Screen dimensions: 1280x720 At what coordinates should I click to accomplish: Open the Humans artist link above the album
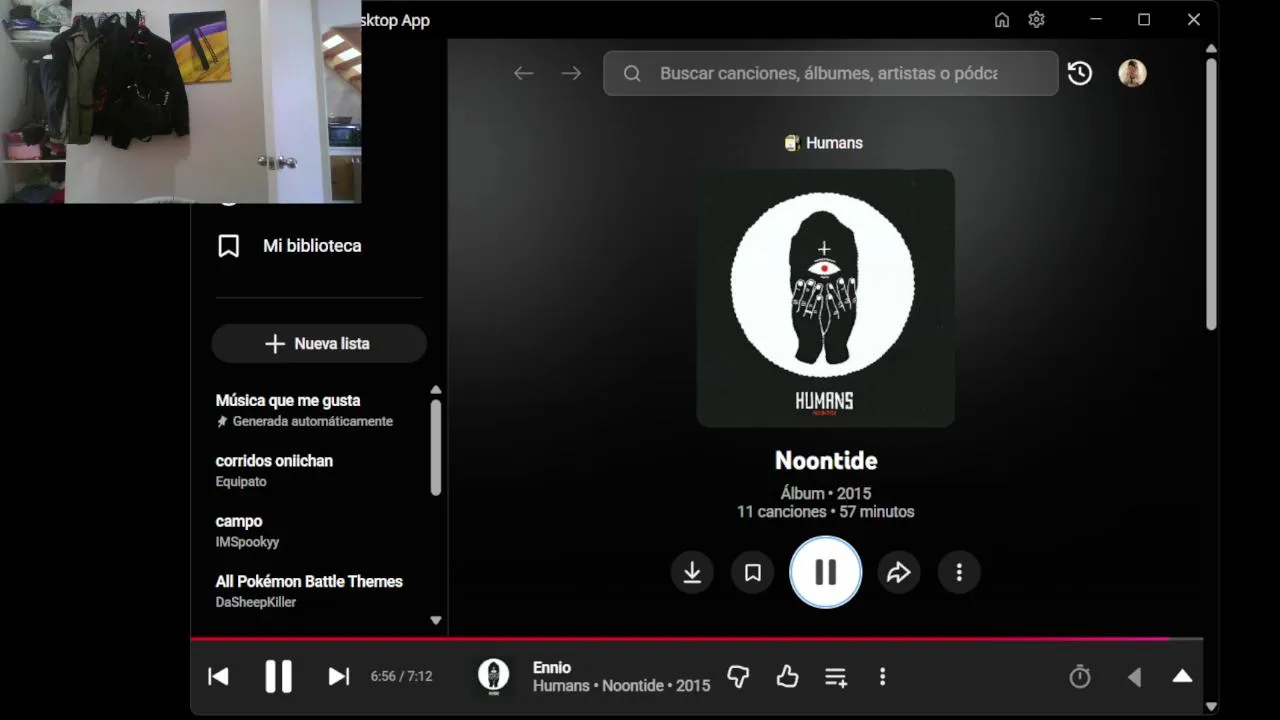pos(824,143)
